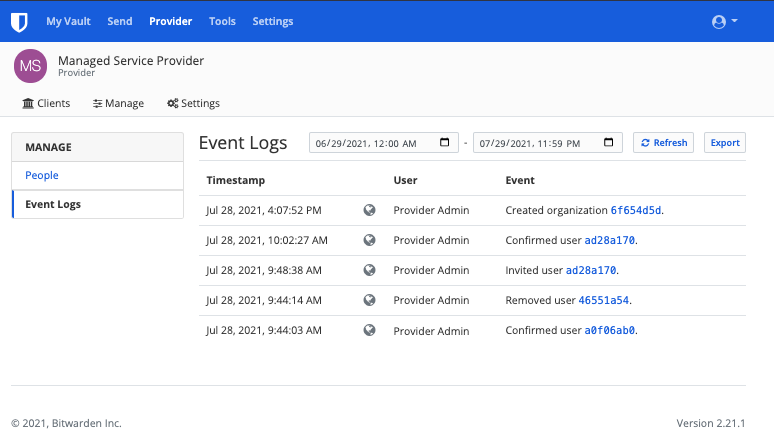Click timestamp Jul 28, 2021, 4:07:52 PM
Viewport: 774px width, 440px height.
pyautogui.click(x=264, y=210)
